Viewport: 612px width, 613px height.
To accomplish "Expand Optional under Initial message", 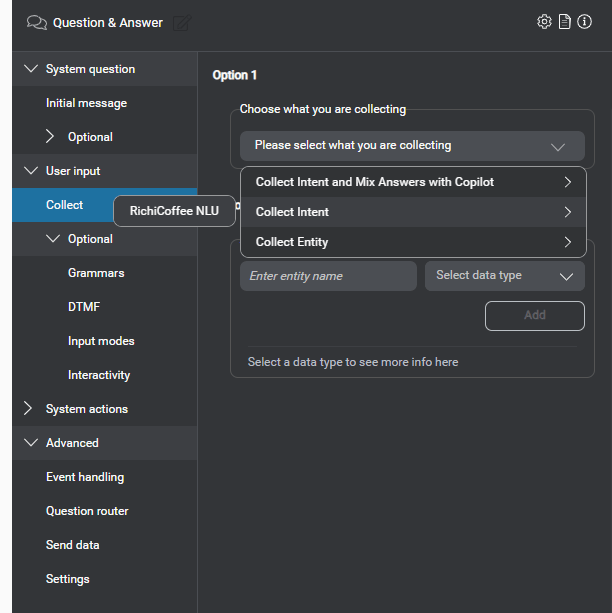I will point(52,137).
